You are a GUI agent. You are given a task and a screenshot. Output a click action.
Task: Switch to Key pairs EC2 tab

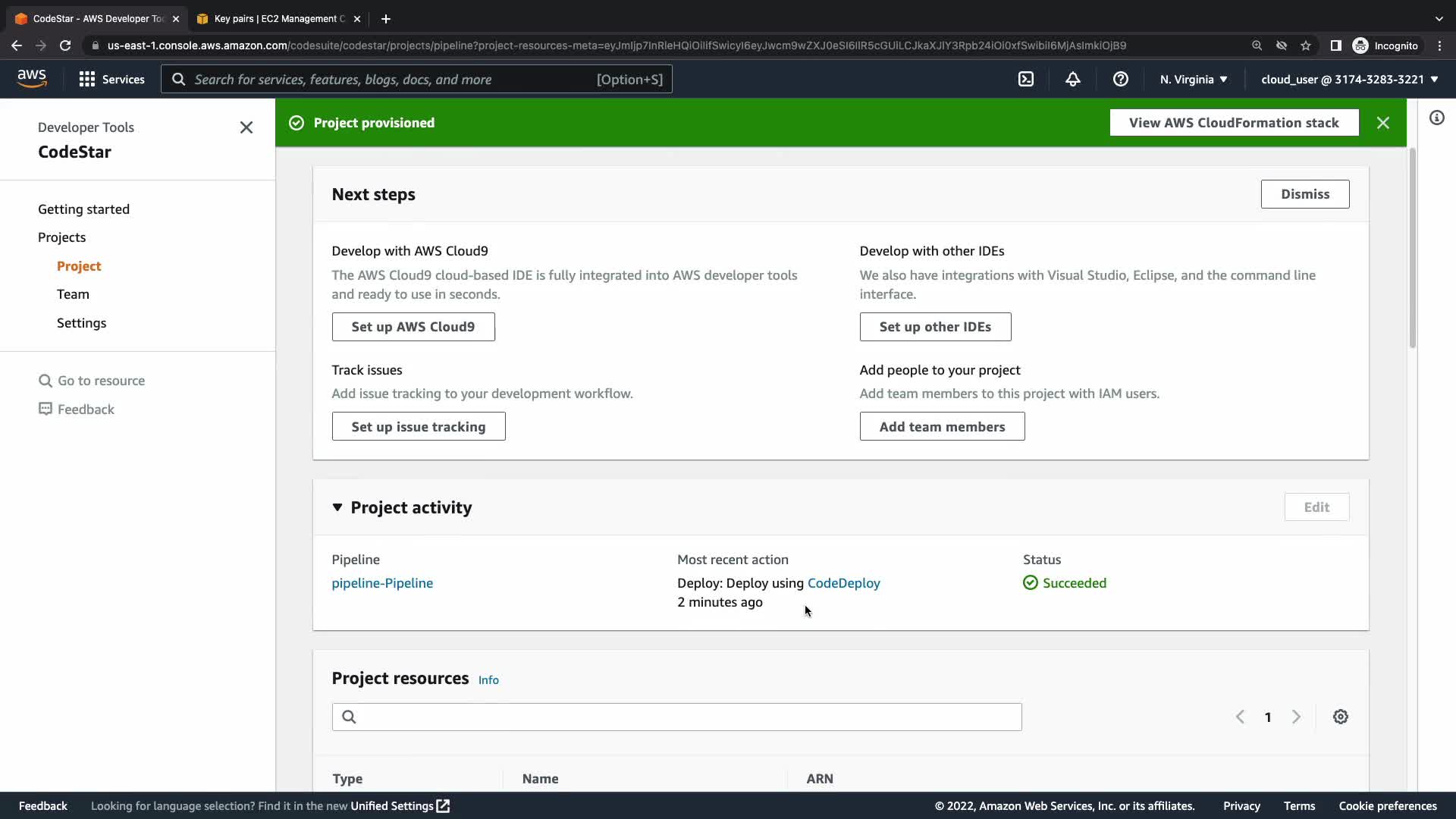coord(278,18)
